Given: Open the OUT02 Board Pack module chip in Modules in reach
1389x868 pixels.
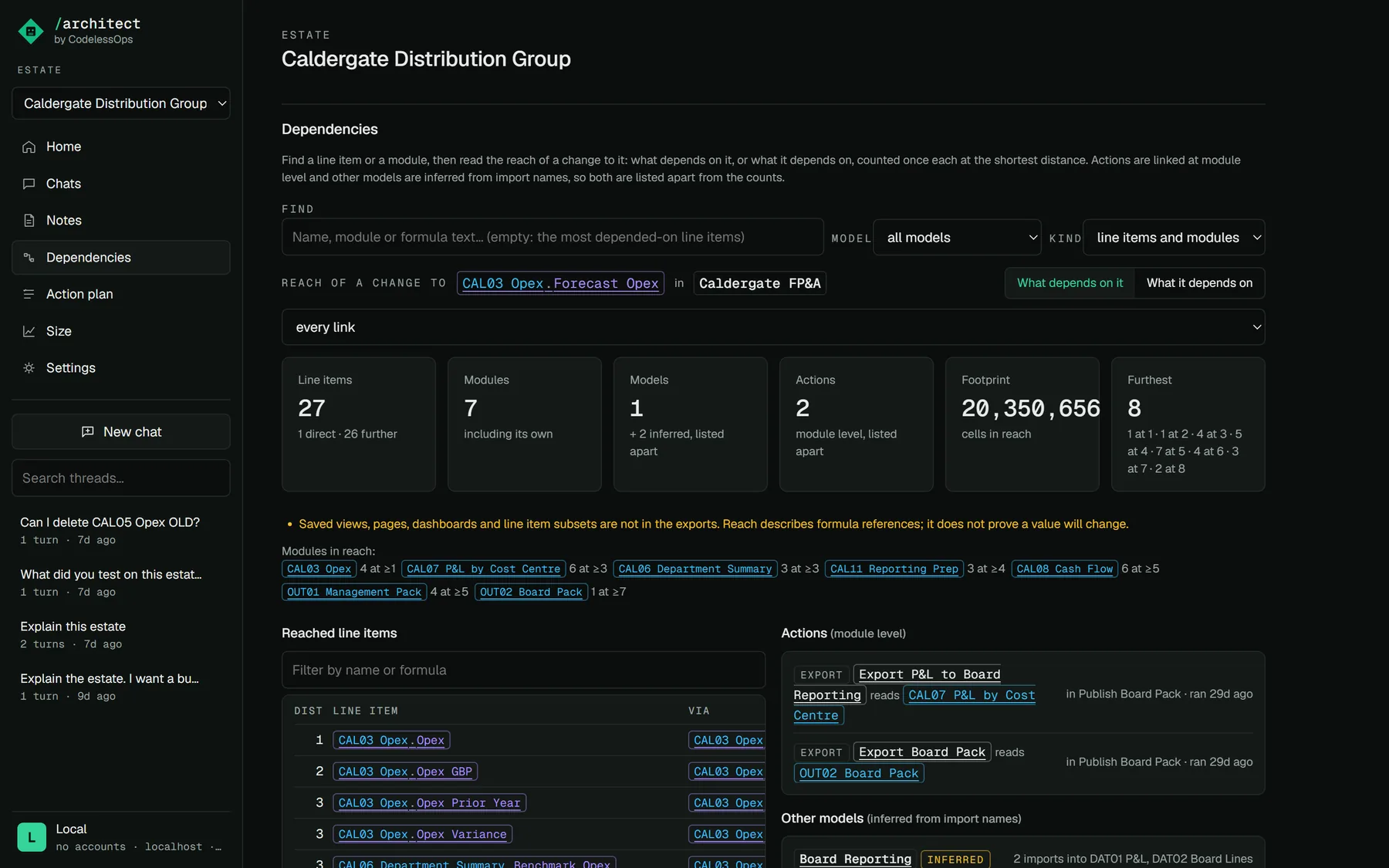Looking at the screenshot, I should (531, 592).
